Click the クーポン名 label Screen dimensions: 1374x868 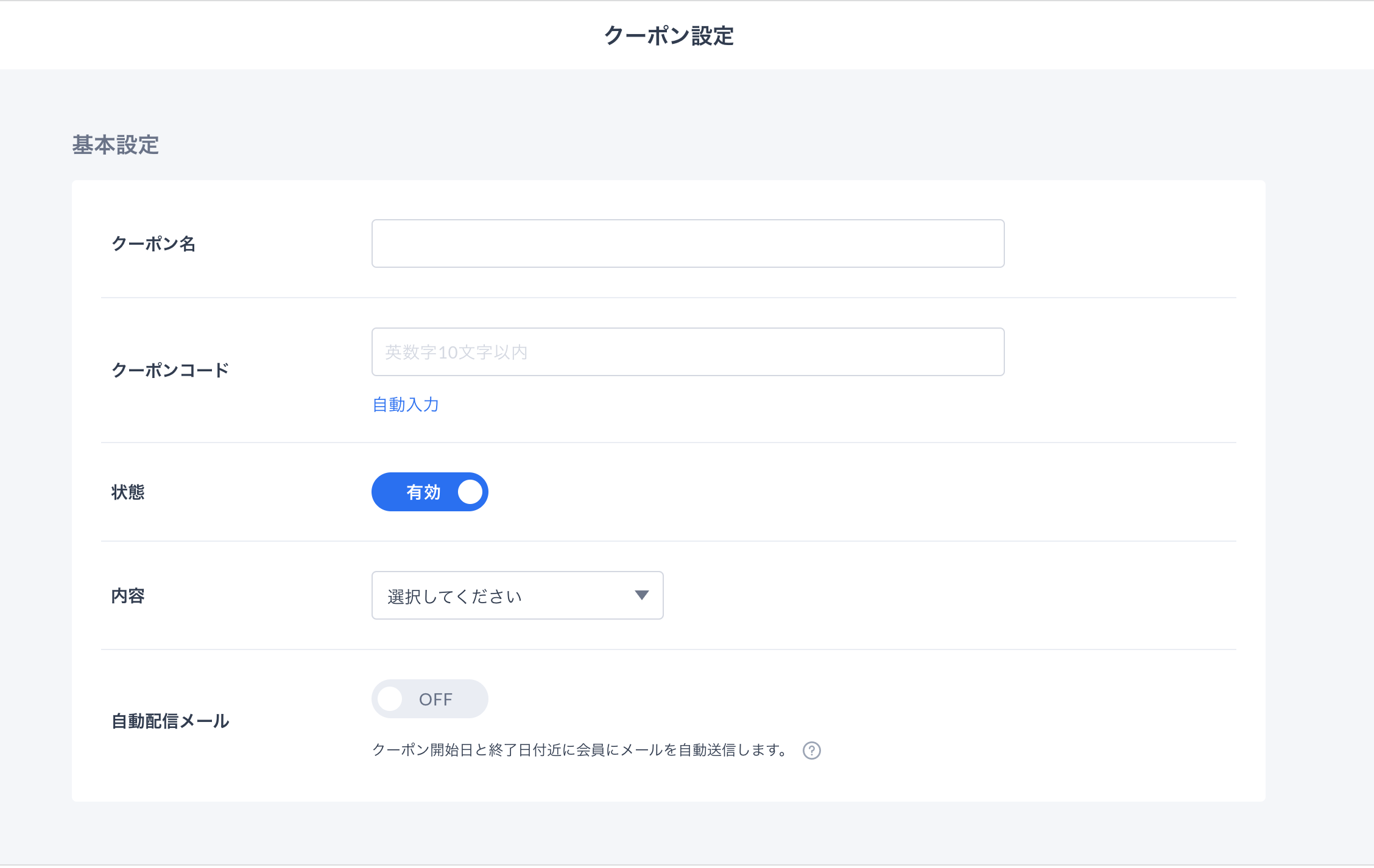pyautogui.click(x=153, y=244)
